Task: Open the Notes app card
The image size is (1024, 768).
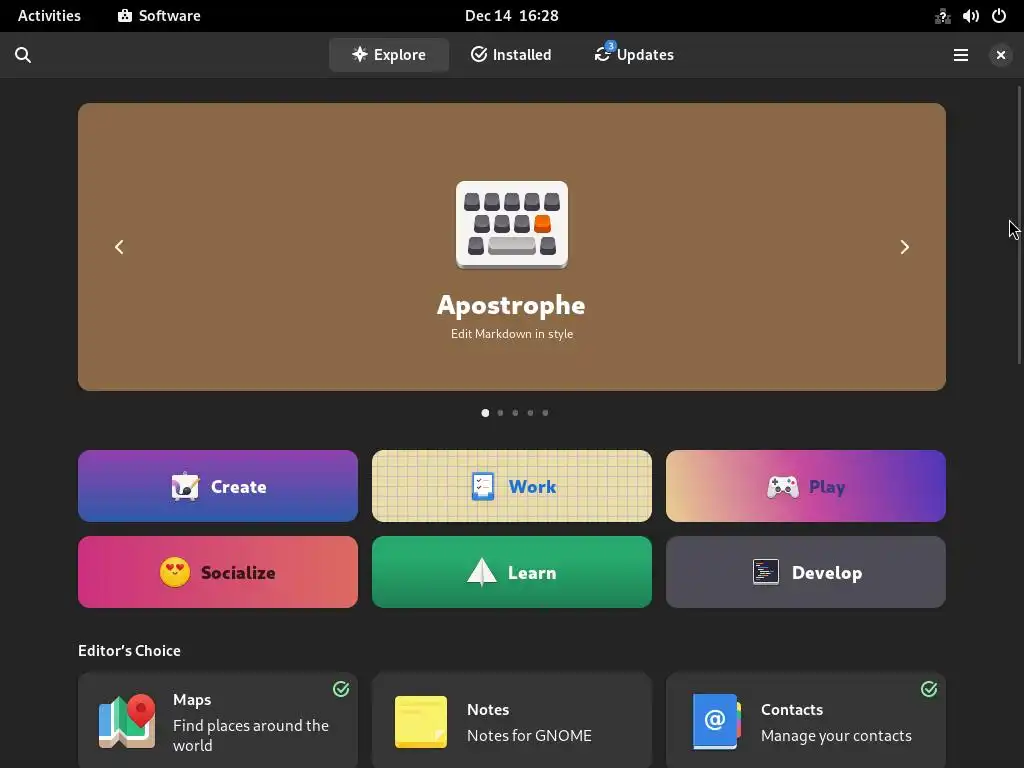Action: [512, 720]
